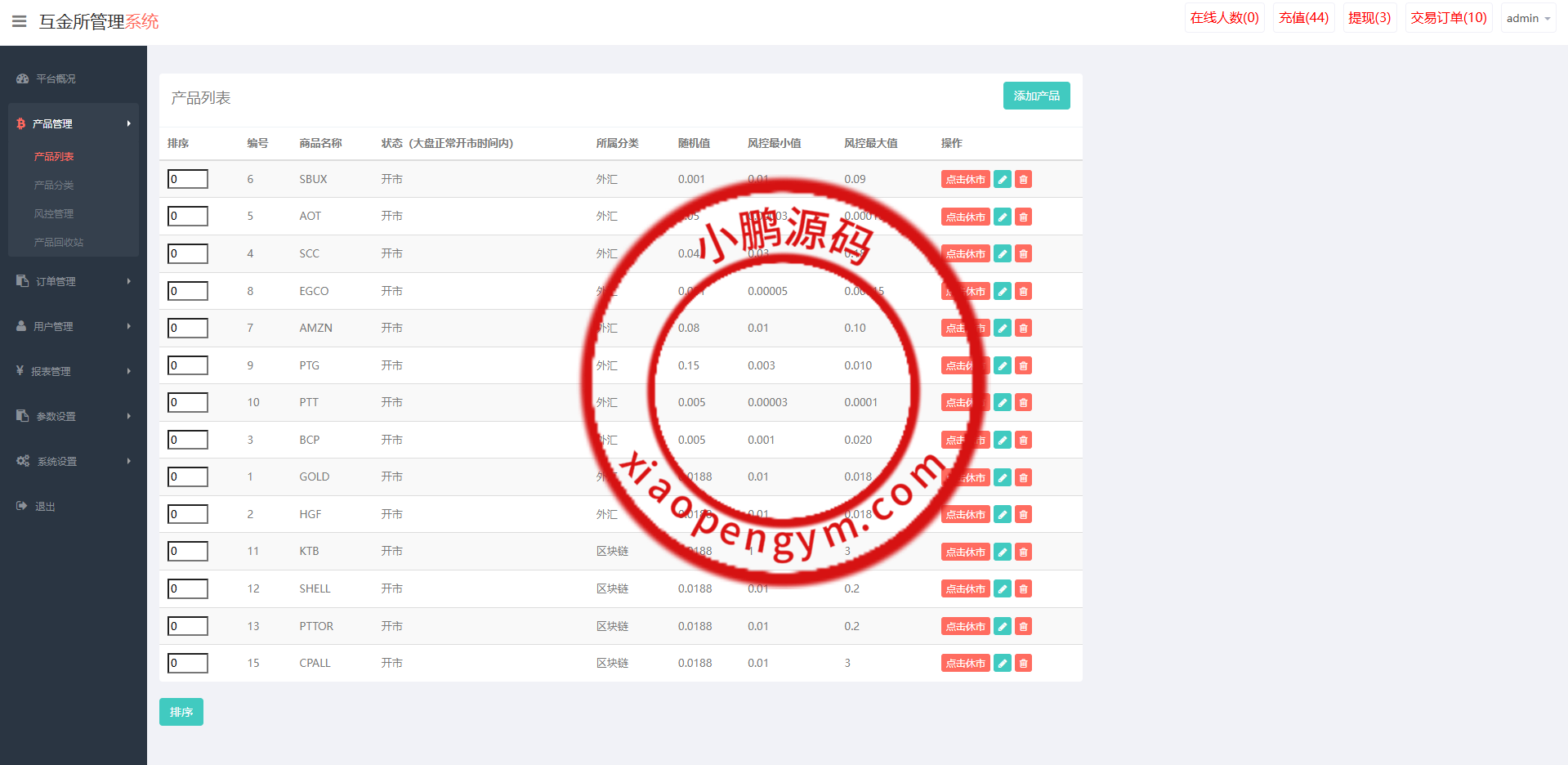Expand the 订单管理 sidebar menu
1568x765 pixels.
click(74, 281)
